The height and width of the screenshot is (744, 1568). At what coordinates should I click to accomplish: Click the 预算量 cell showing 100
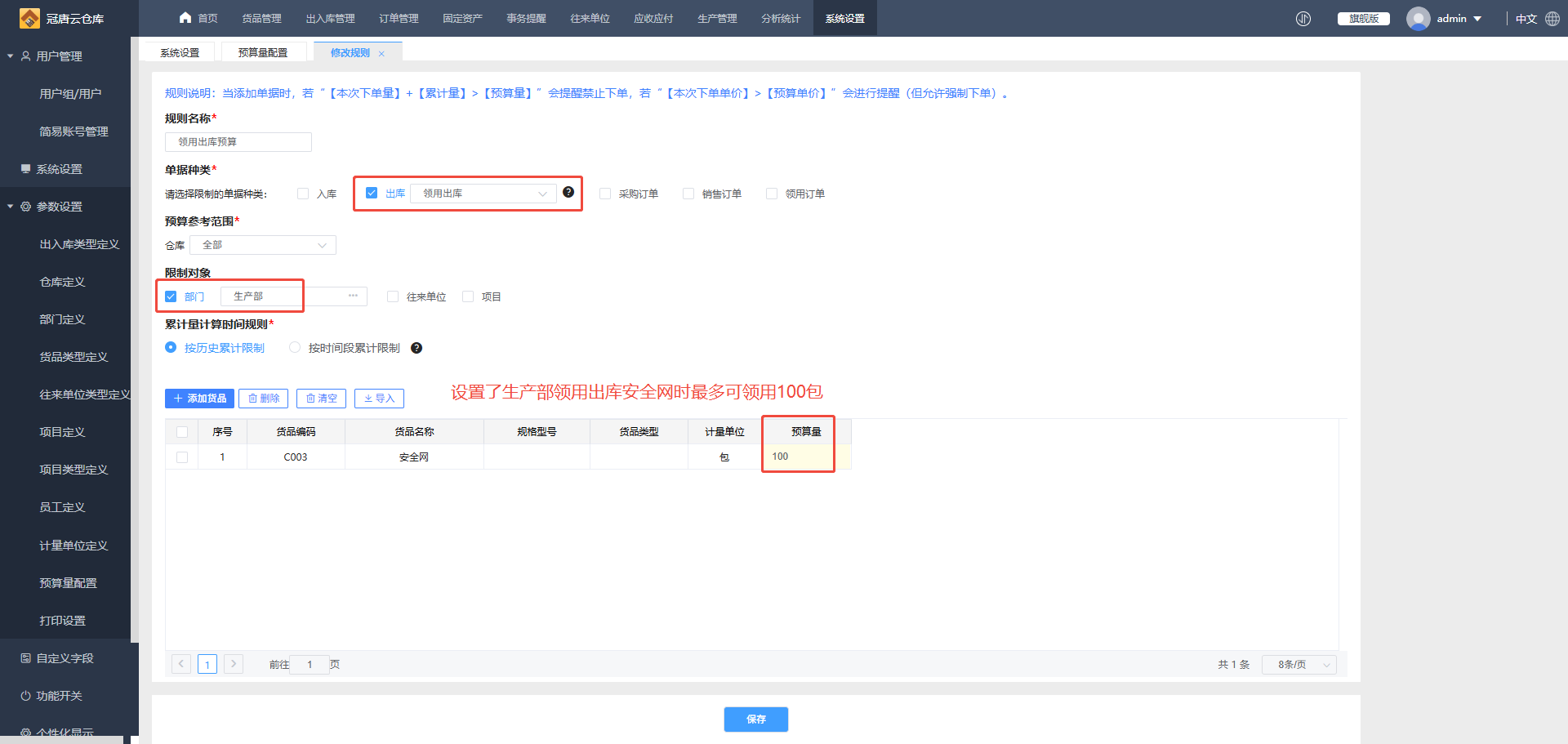[805, 457]
